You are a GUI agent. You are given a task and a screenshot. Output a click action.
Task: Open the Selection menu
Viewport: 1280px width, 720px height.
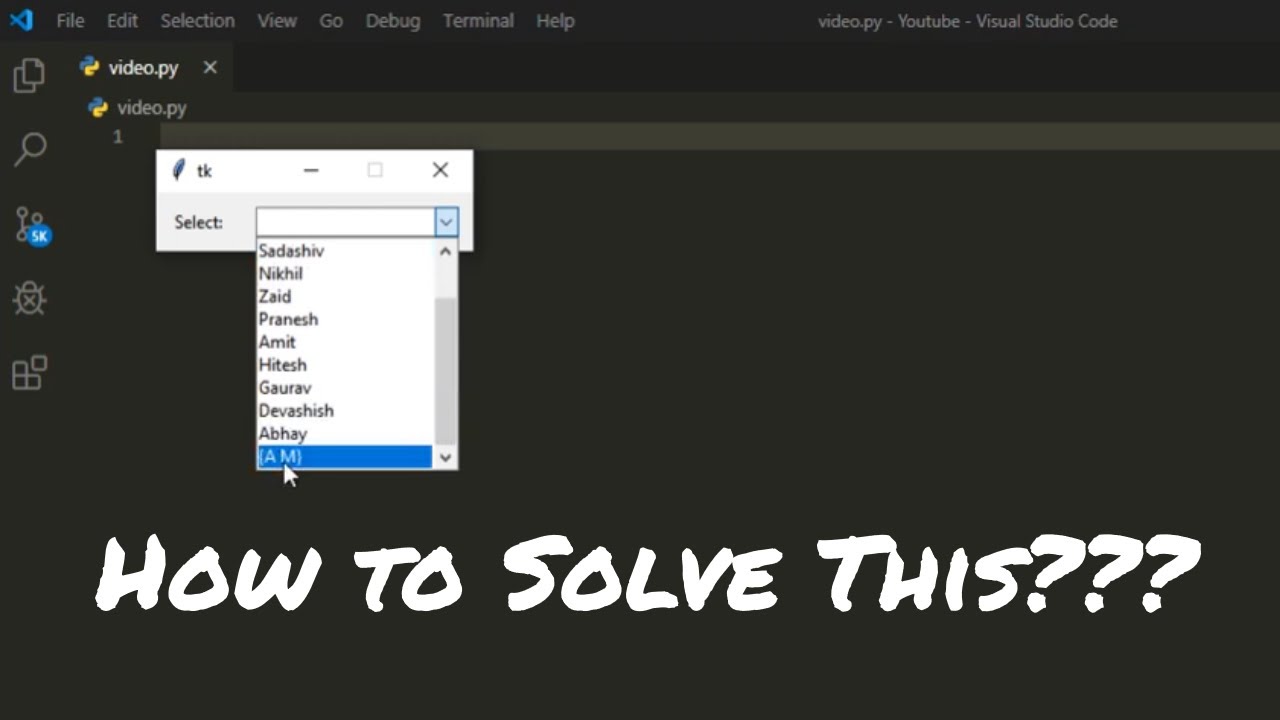click(197, 20)
